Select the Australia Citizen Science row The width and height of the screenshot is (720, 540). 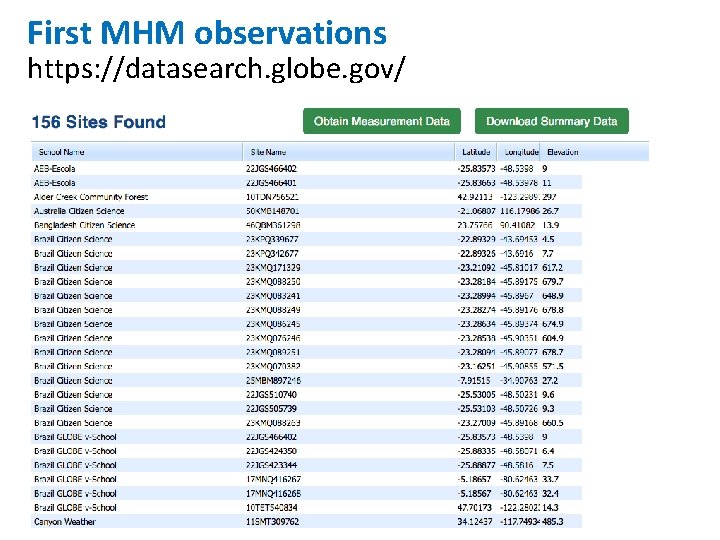[307, 211]
